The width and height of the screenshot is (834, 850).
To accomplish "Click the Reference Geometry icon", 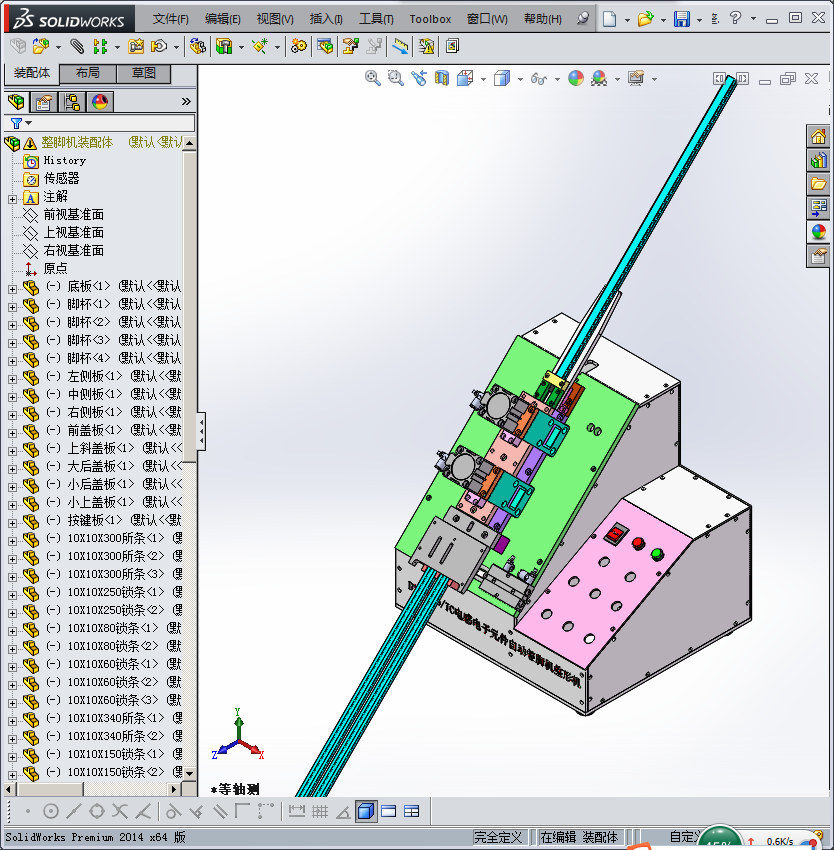I will 260,47.
